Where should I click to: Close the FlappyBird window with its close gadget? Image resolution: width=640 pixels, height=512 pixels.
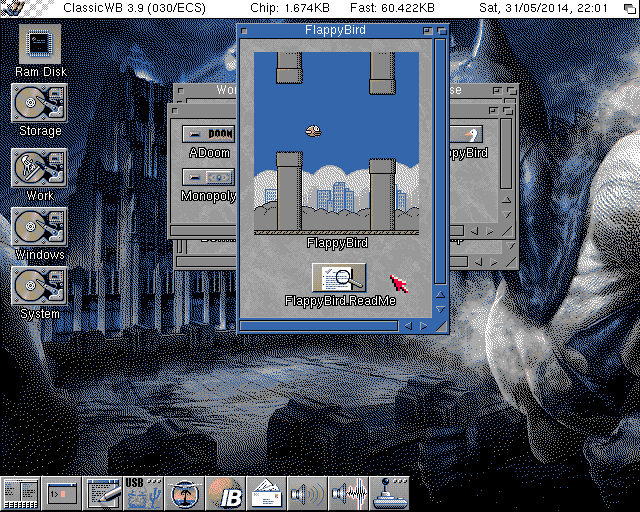[x=244, y=31]
